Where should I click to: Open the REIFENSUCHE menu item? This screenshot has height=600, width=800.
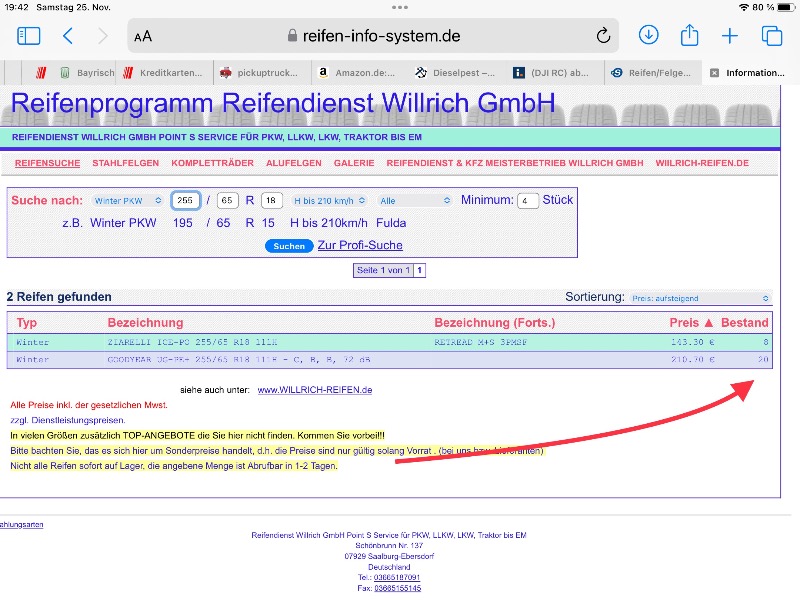coord(47,163)
